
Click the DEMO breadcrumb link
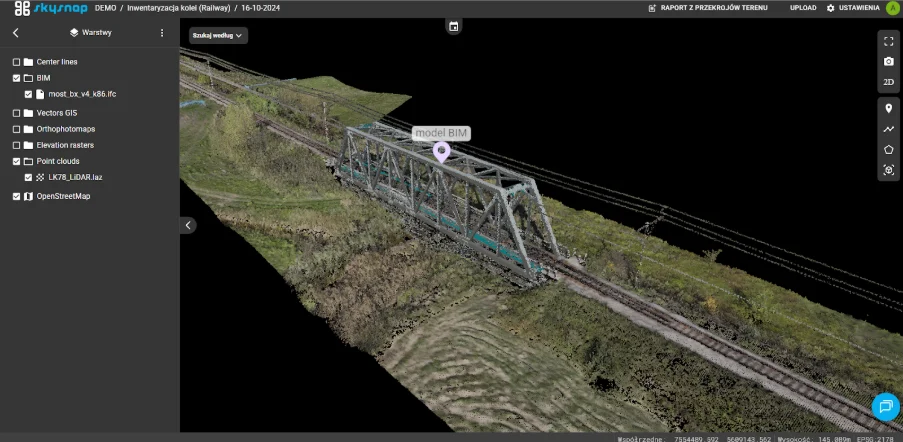tap(106, 8)
